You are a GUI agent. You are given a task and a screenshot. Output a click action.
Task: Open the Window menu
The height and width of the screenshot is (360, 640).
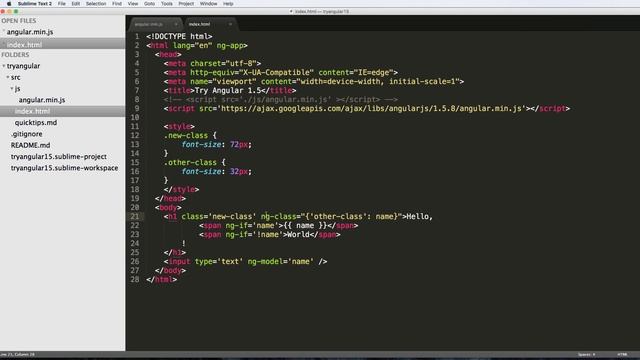(x=209, y=4)
